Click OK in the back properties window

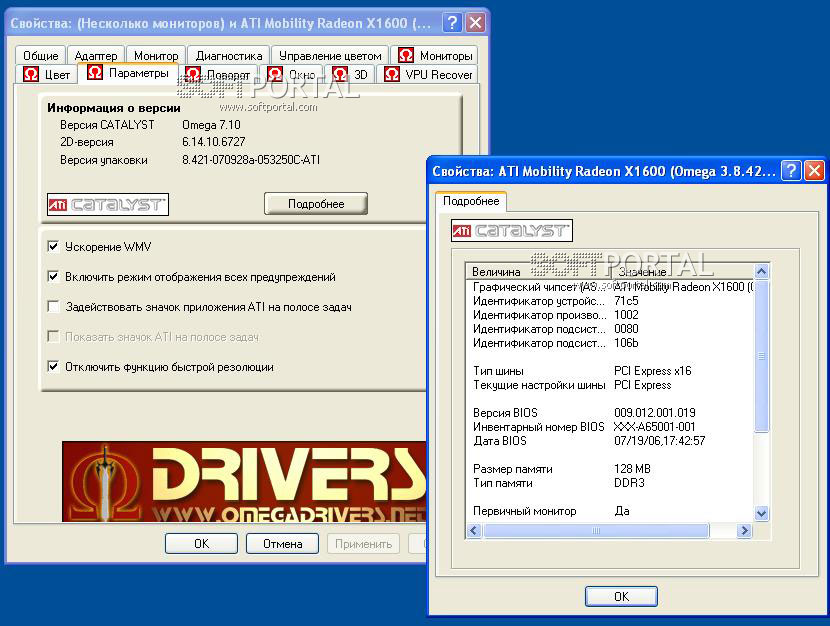tap(201, 543)
